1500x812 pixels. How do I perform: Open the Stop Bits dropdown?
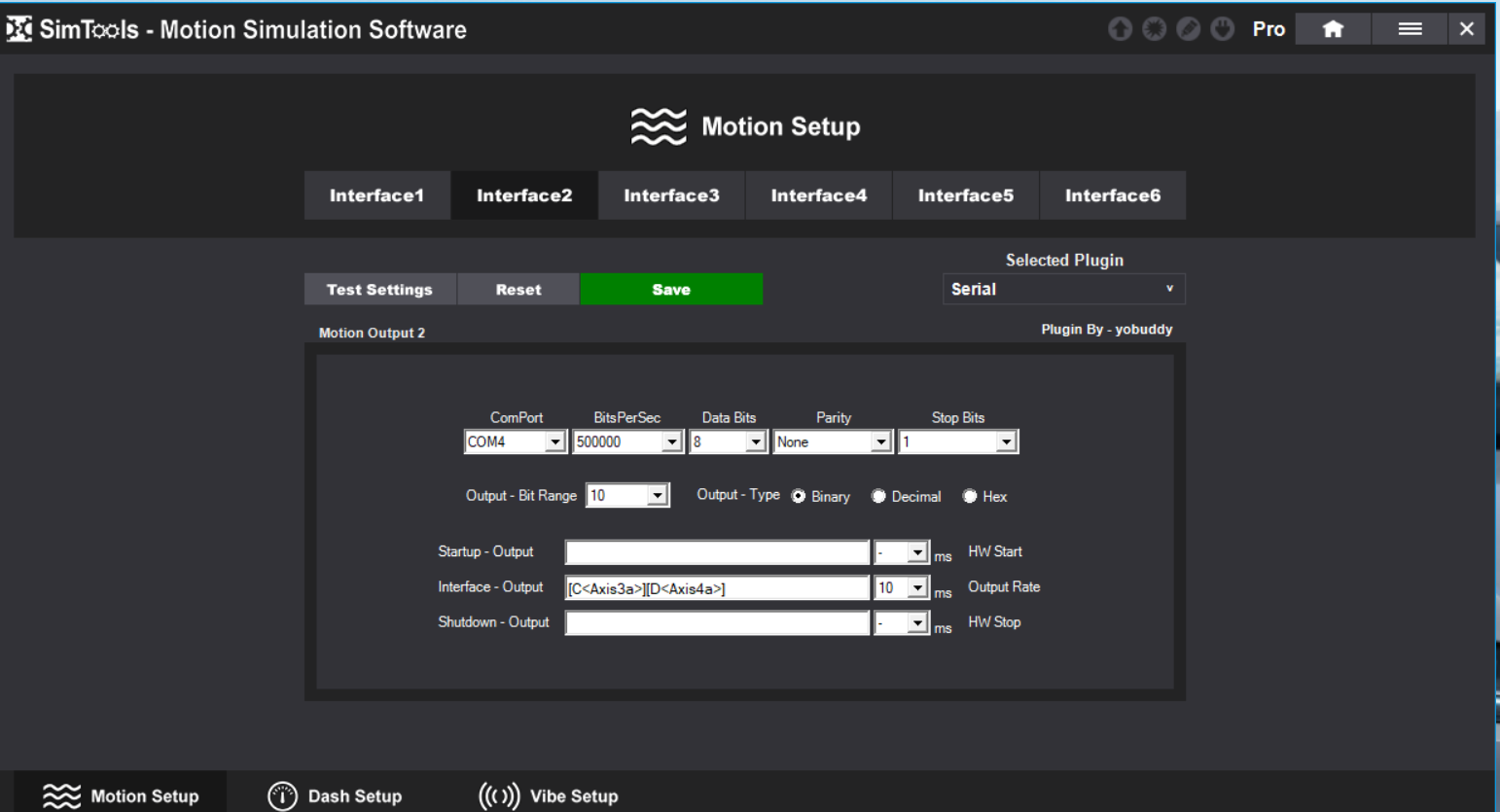coord(958,441)
